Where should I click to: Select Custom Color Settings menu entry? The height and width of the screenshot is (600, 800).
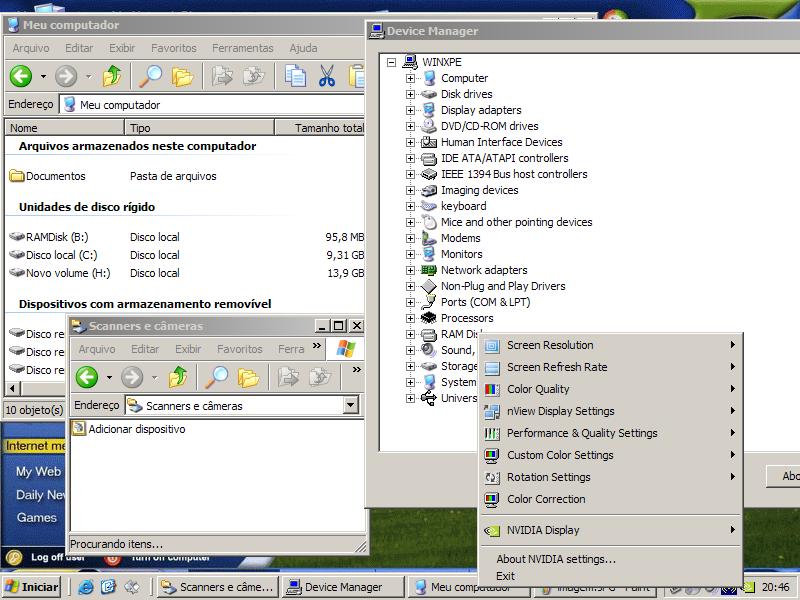(x=611, y=455)
